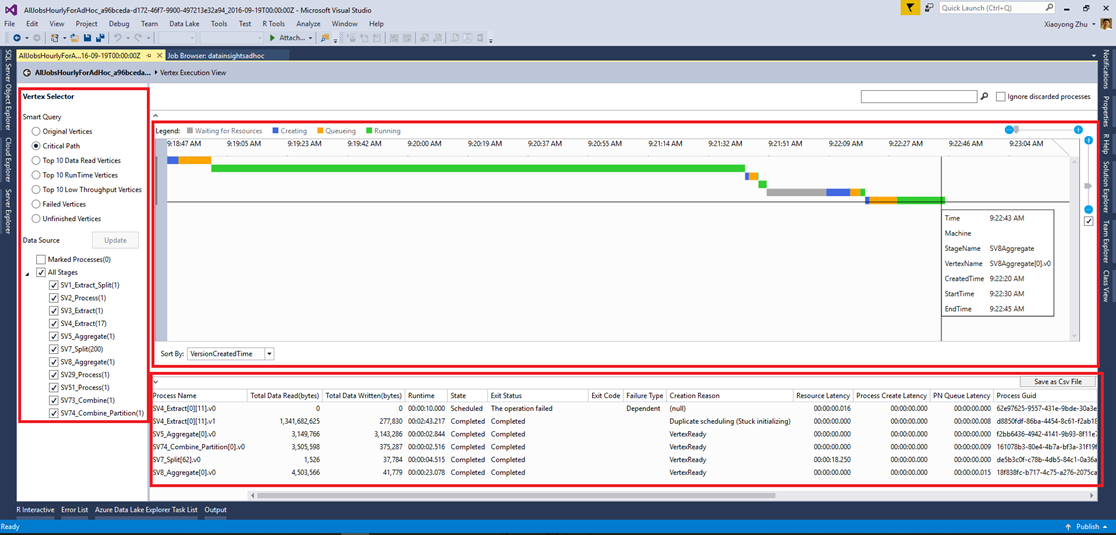The height and width of the screenshot is (535, 1116).
Task: Collapse the All Stages tree node arrow
Action: [27, 273]
